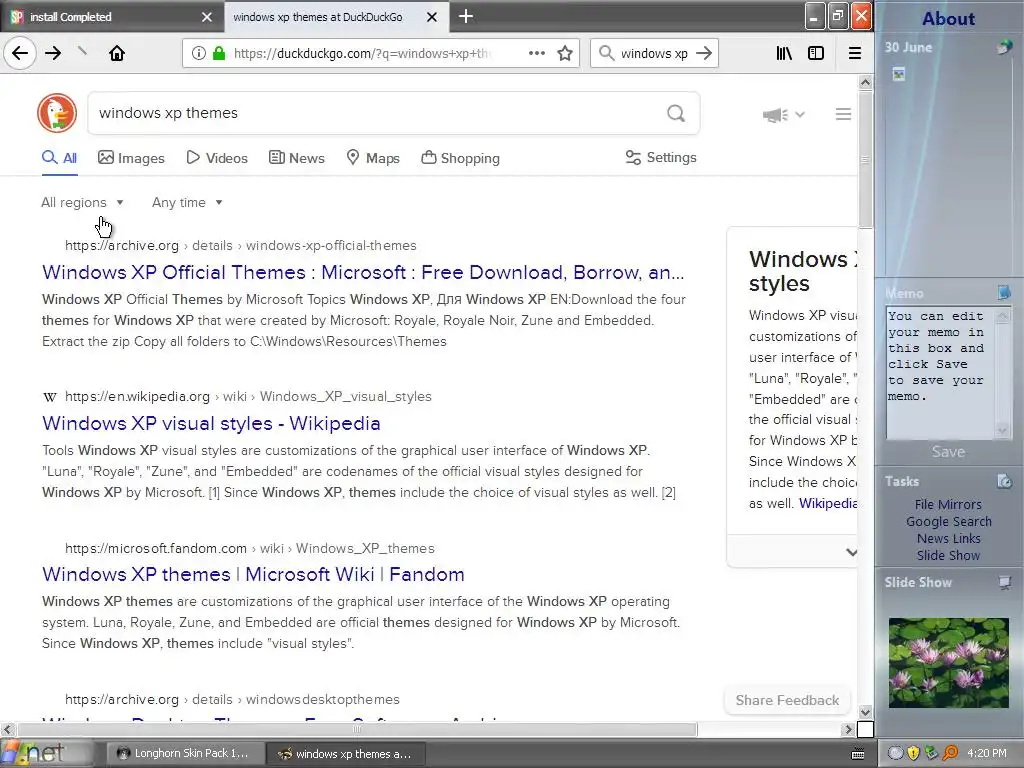The width and height of the screenshot is (1024, 768).
Task: Open Windows XP visual styles Wikipedia result
Action: click(211, 423)
